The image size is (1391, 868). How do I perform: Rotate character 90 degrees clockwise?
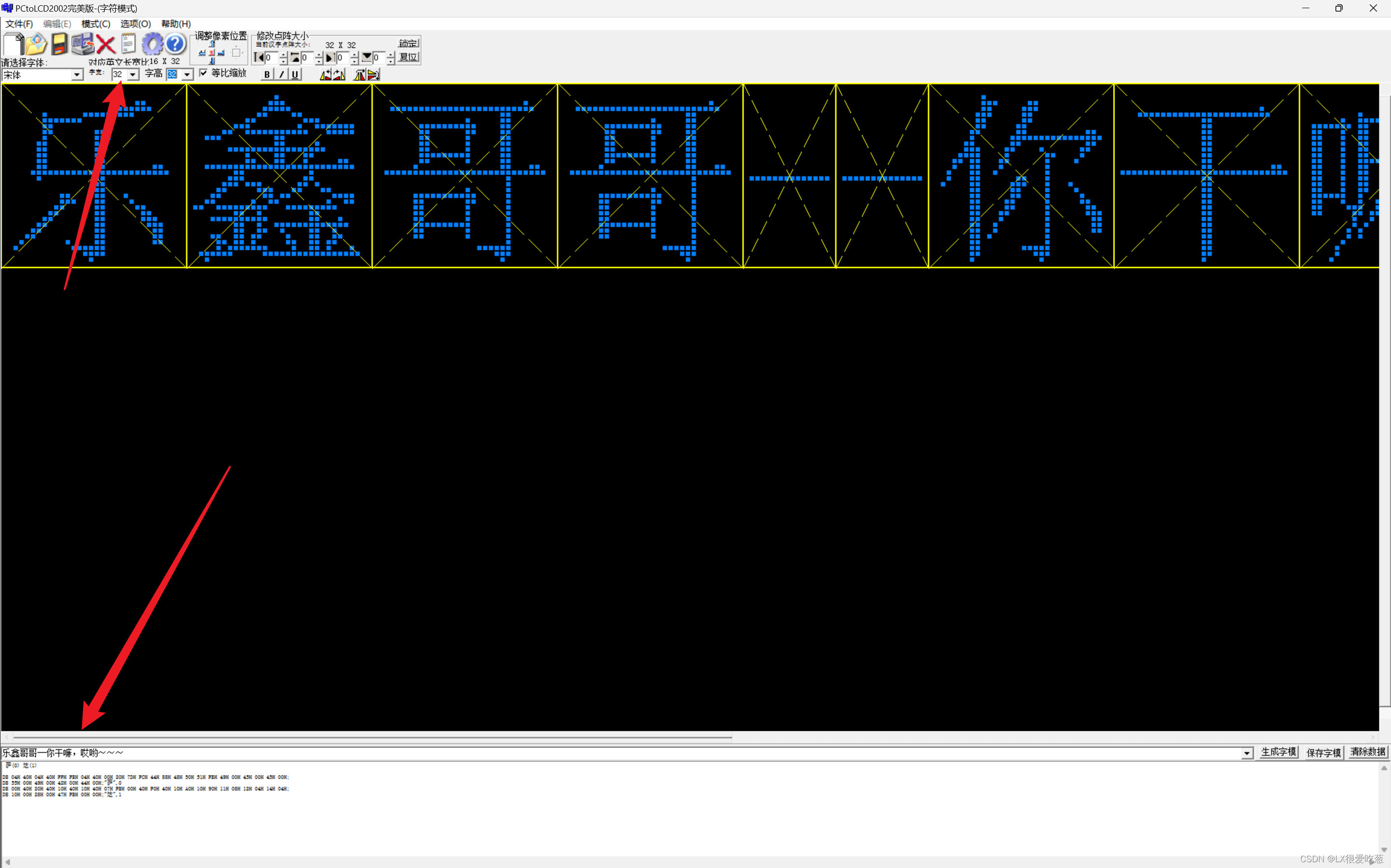click(340, 74)
